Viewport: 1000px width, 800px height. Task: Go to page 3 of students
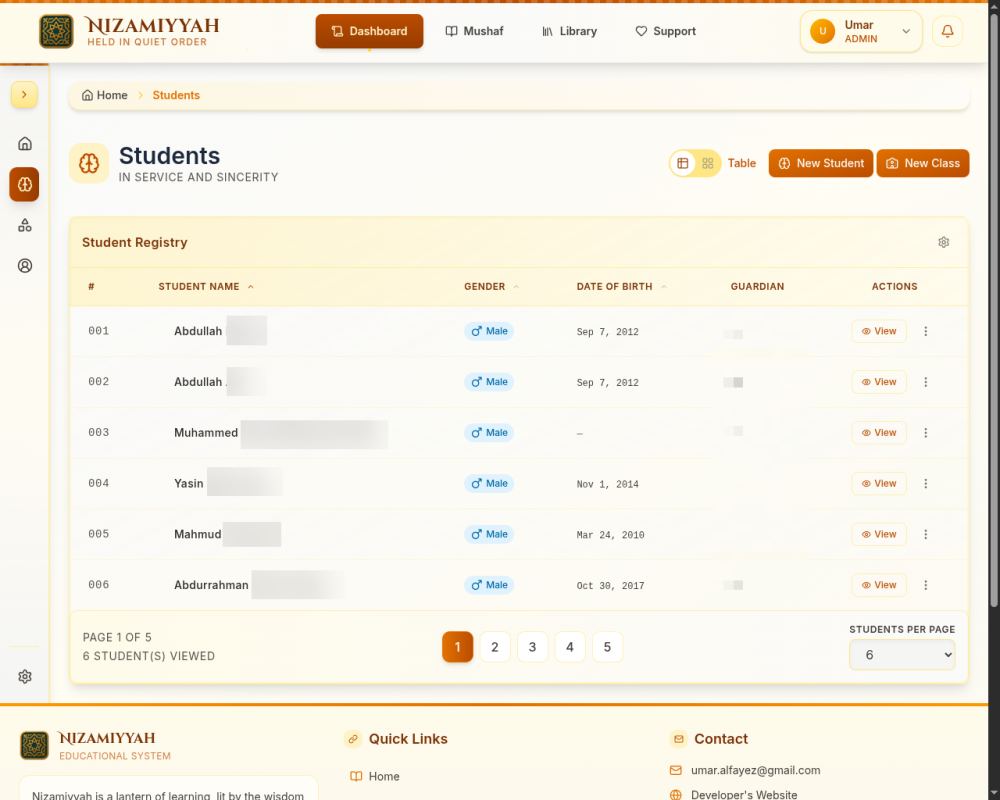click(532, 647)
